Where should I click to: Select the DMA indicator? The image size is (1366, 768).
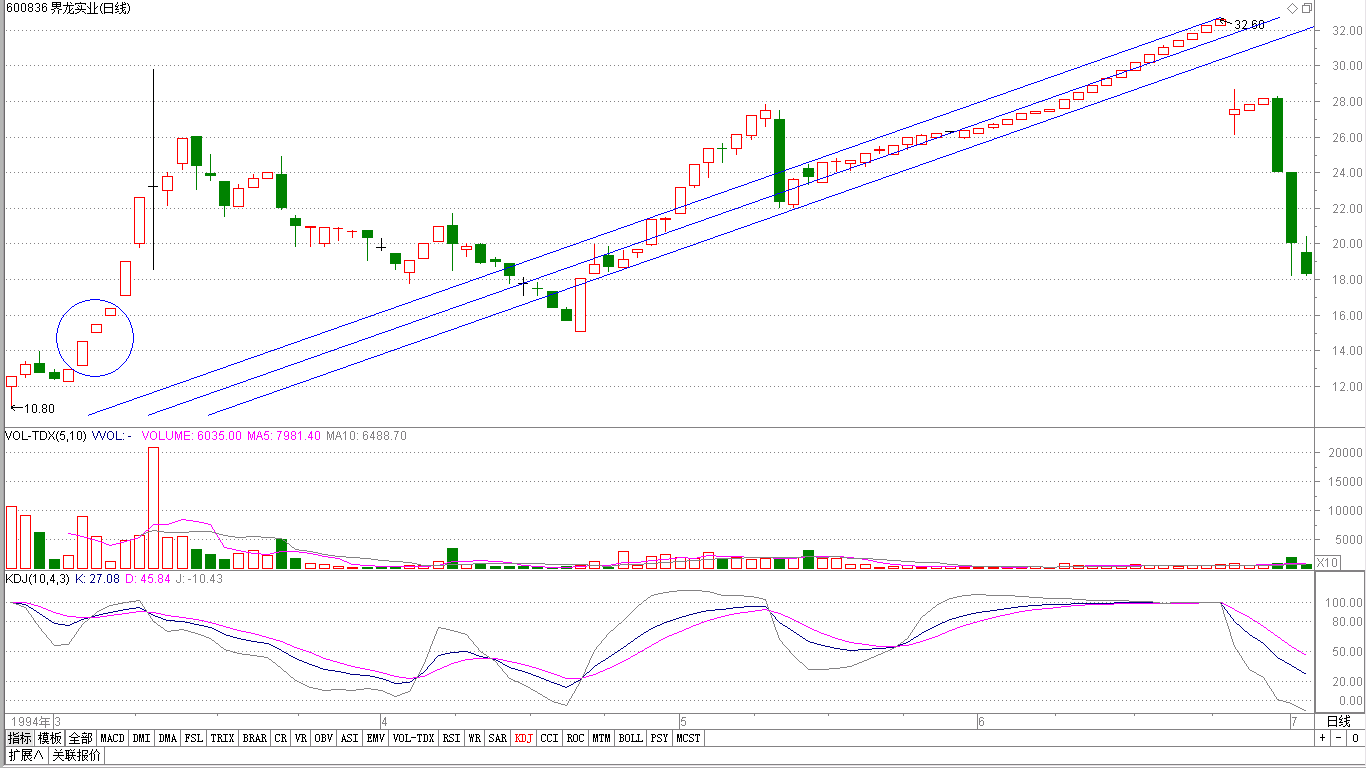tap(167, 738)
